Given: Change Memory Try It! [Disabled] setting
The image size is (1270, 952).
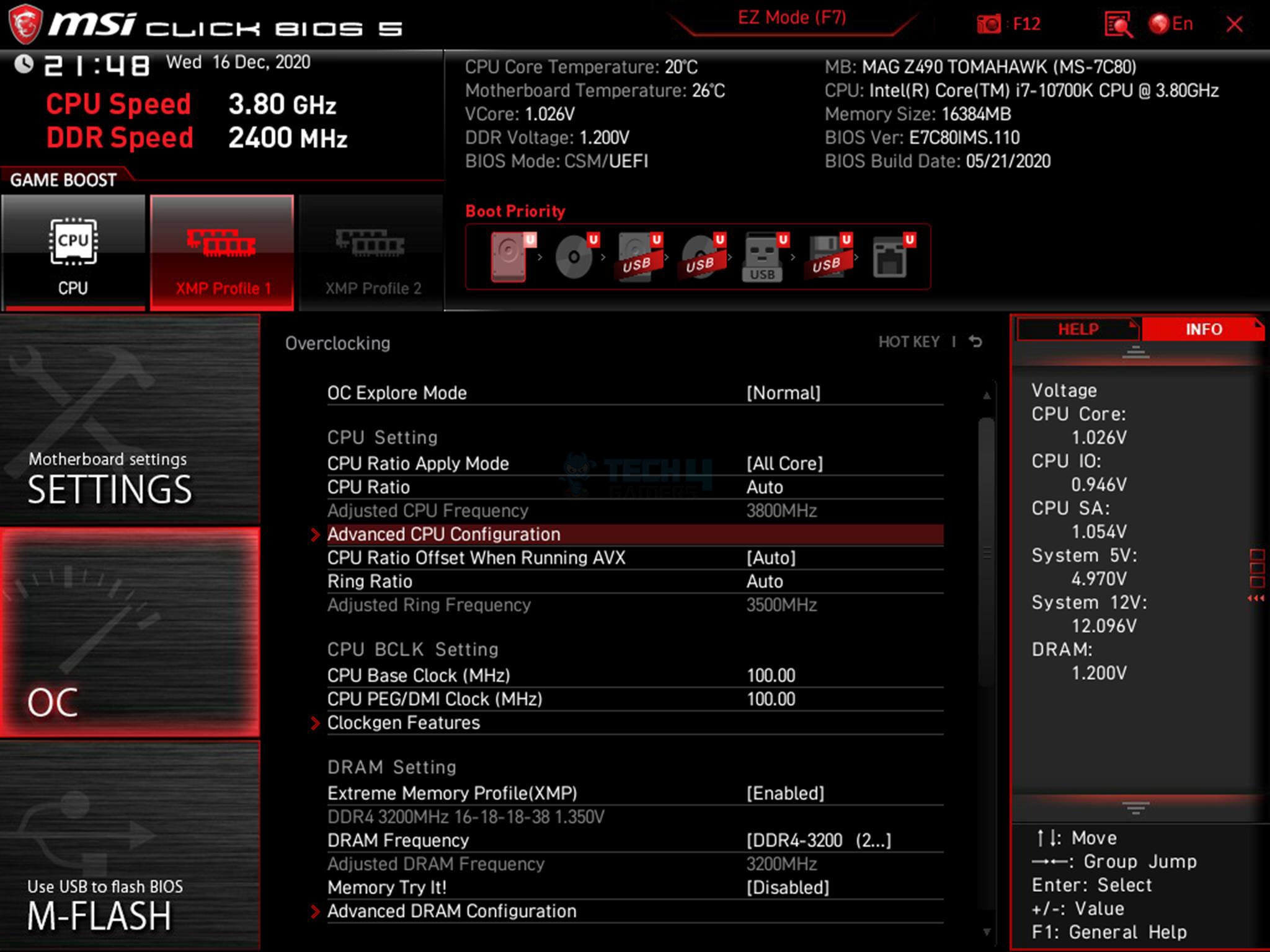Looking at the screenshot, I should 788,888.
